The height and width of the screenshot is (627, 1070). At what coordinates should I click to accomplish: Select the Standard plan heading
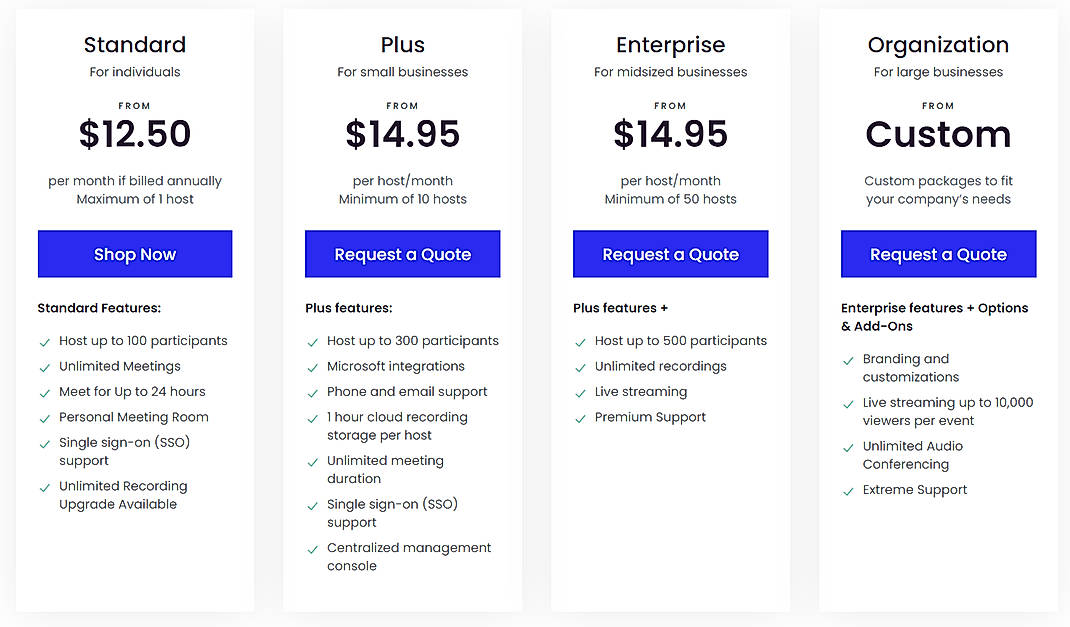[135, 45]
